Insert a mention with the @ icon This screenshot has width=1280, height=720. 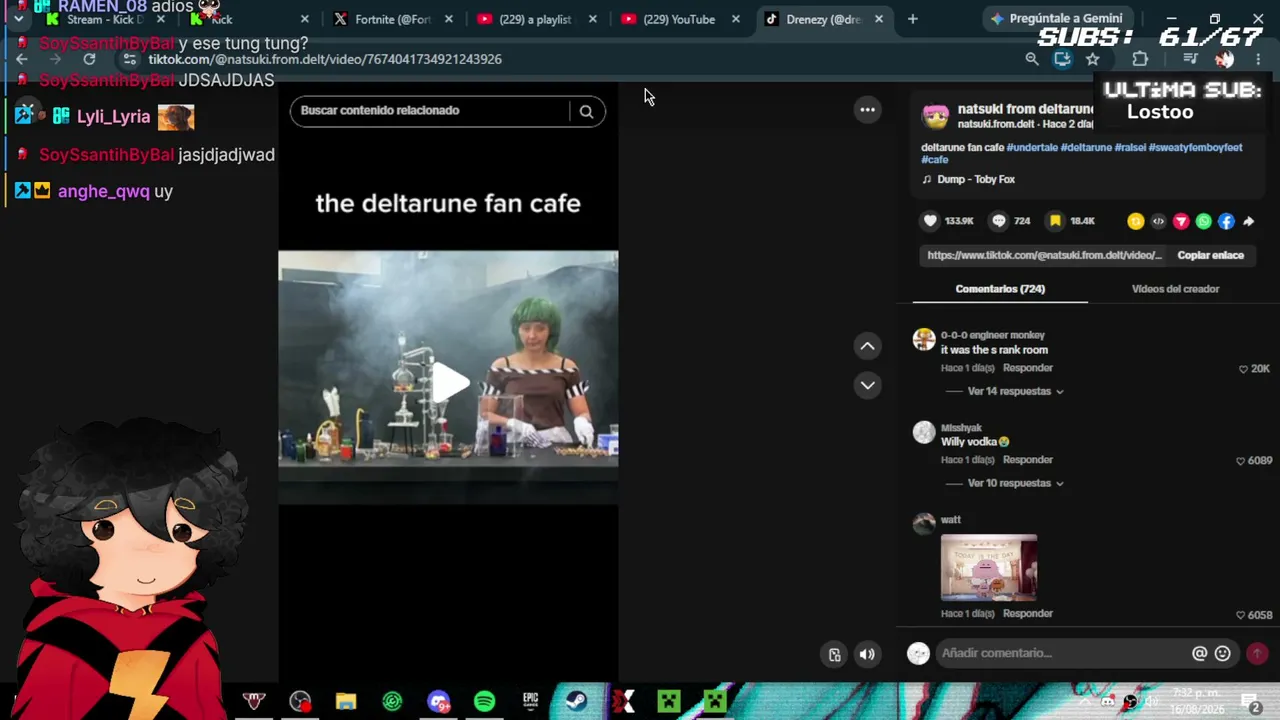tap(1199, 653)
